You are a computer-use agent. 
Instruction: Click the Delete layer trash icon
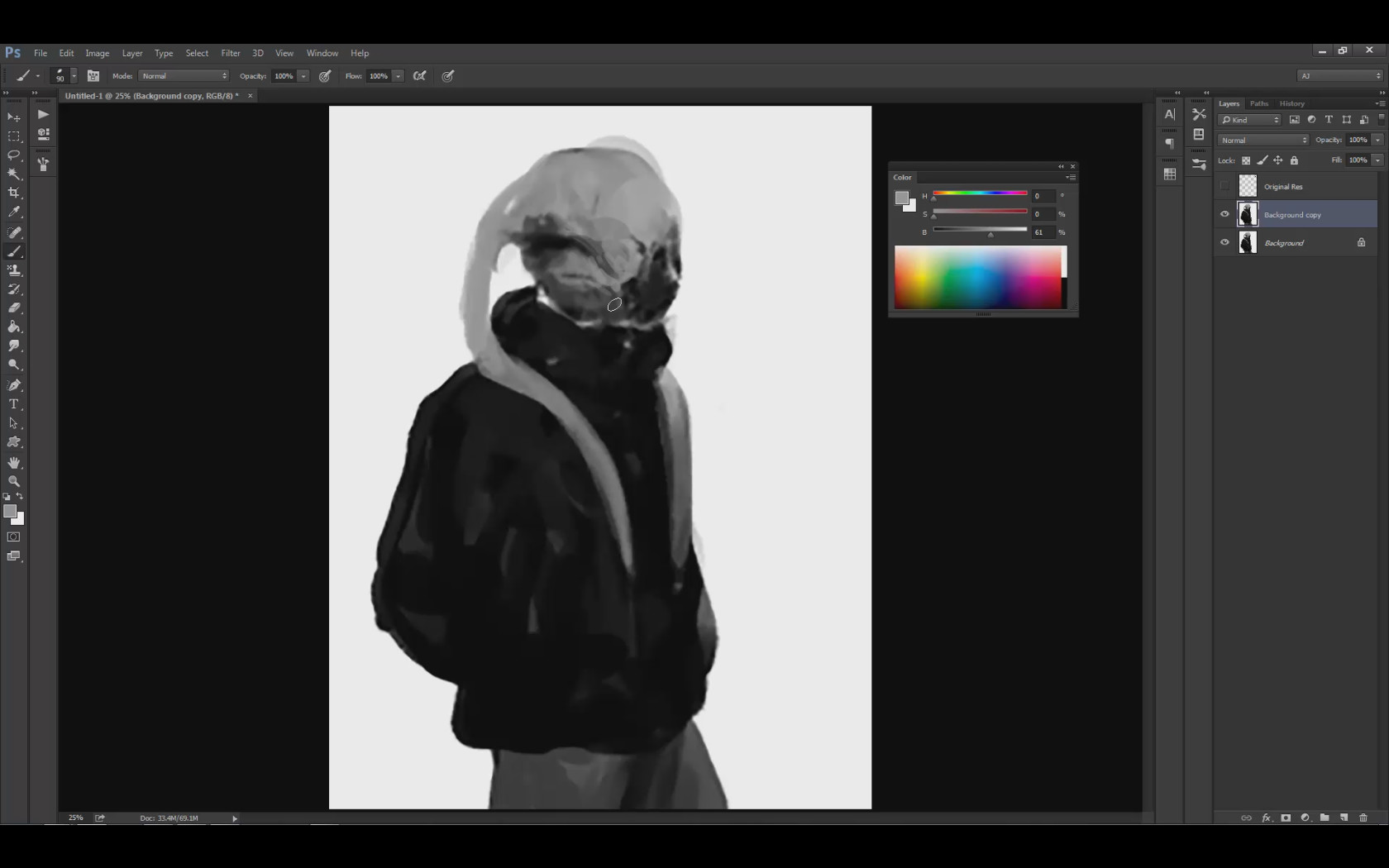(x=1363, y=818)
